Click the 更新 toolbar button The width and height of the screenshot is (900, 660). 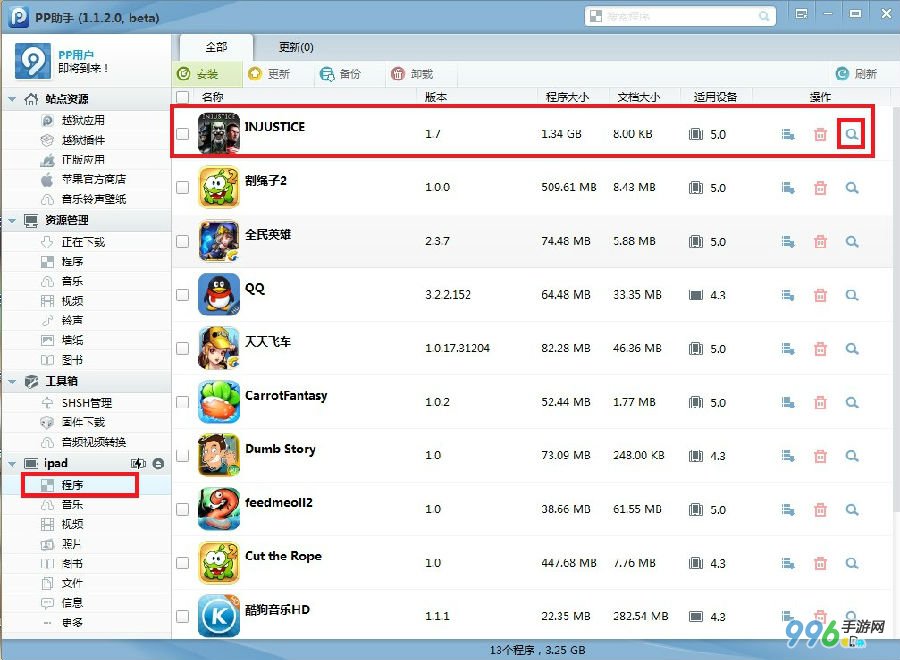(269, 74)
